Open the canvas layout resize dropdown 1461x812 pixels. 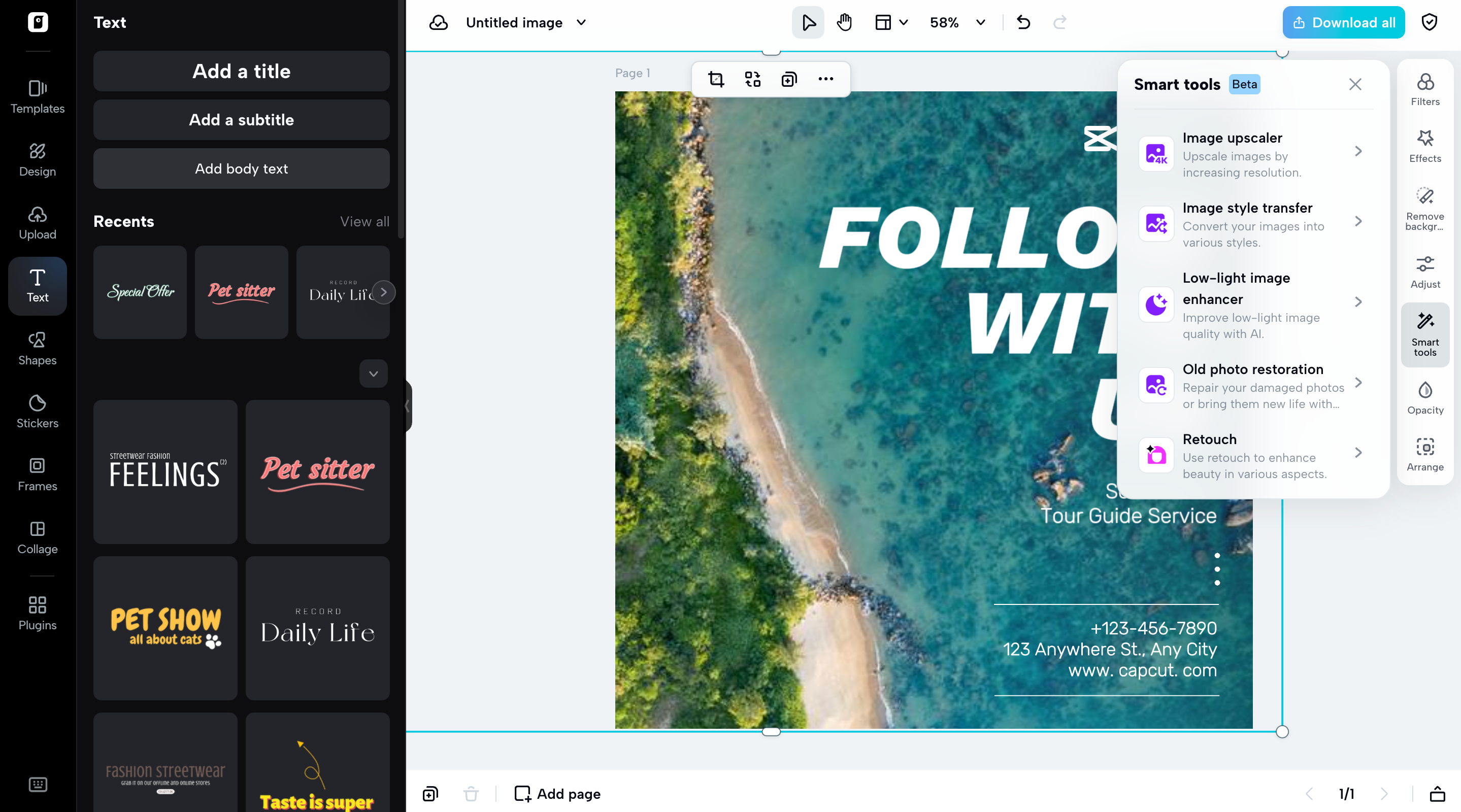pos(891,23)
